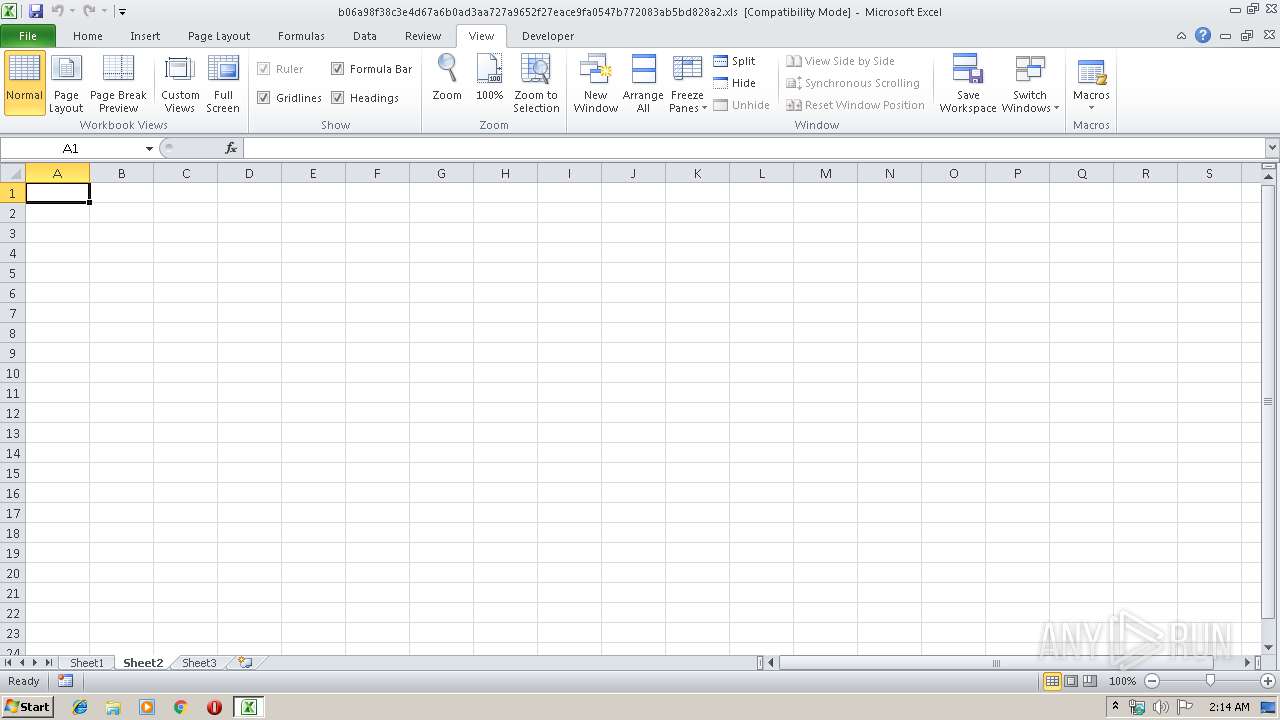Screen dimensions: 1280x720
Task: Click the Start button
Action: (x=28, y=707)
